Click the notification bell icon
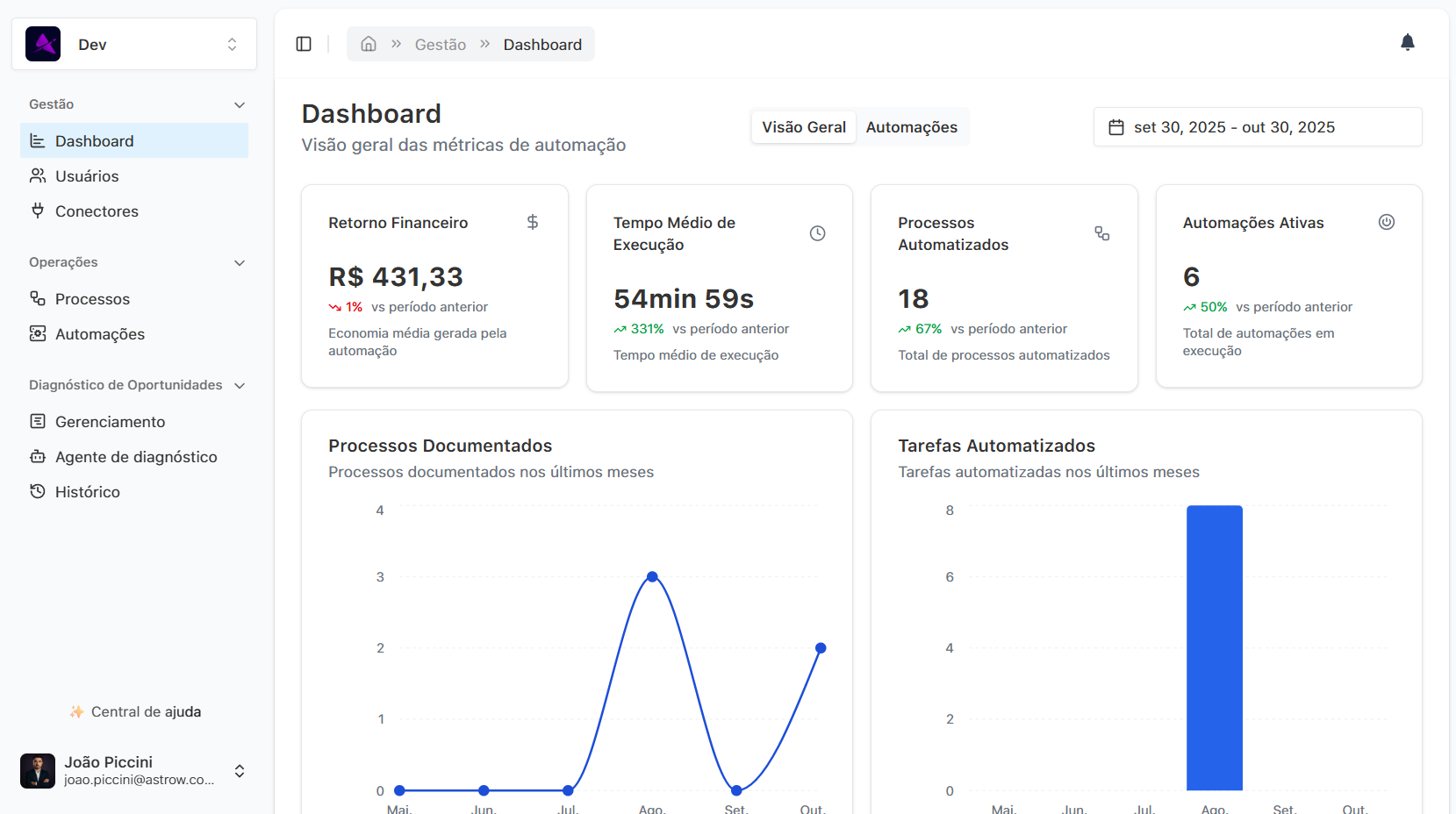Viewport: 1456px width, 814px height. coord(1407,42)
